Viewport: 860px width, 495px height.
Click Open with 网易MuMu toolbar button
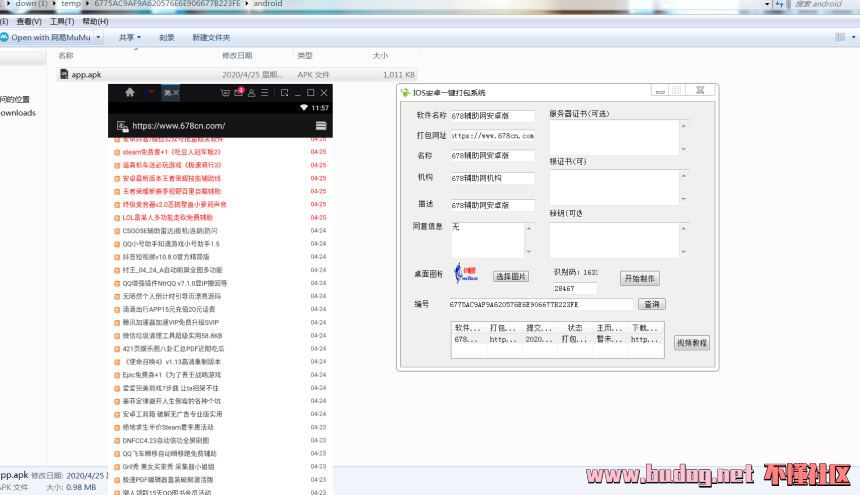(47, 37)
